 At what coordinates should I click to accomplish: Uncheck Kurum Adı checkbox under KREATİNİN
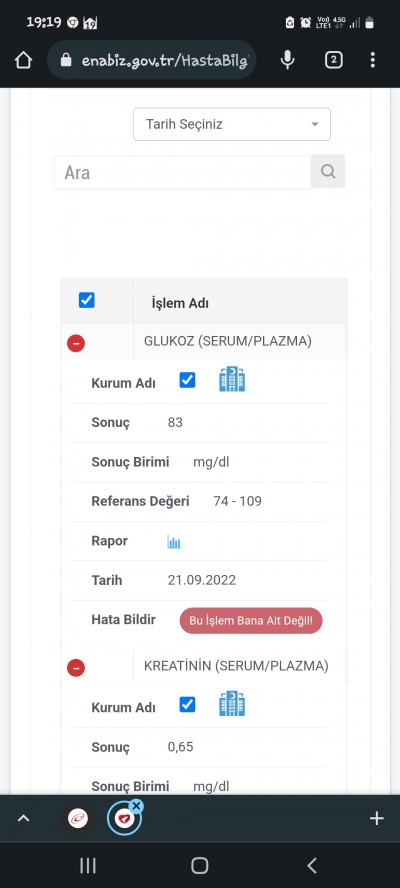click(188, 705)
